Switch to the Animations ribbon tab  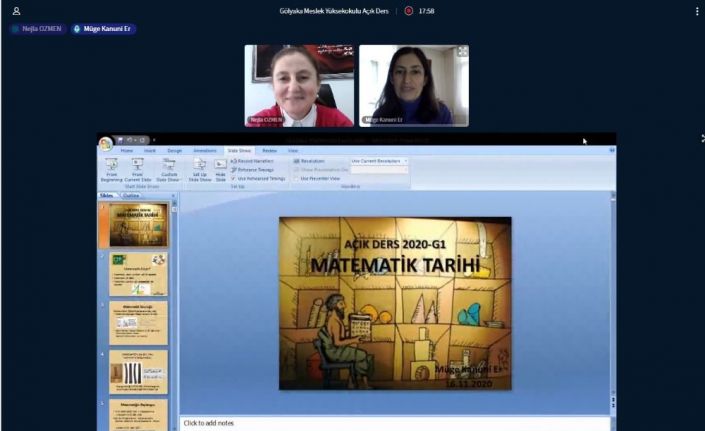pyautogui.click(x=205, y=151)
